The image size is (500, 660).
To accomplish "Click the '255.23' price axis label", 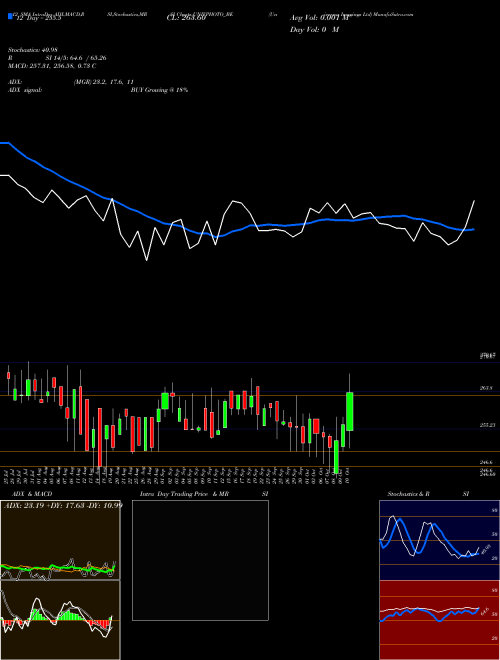I will [x=487, y=425].
